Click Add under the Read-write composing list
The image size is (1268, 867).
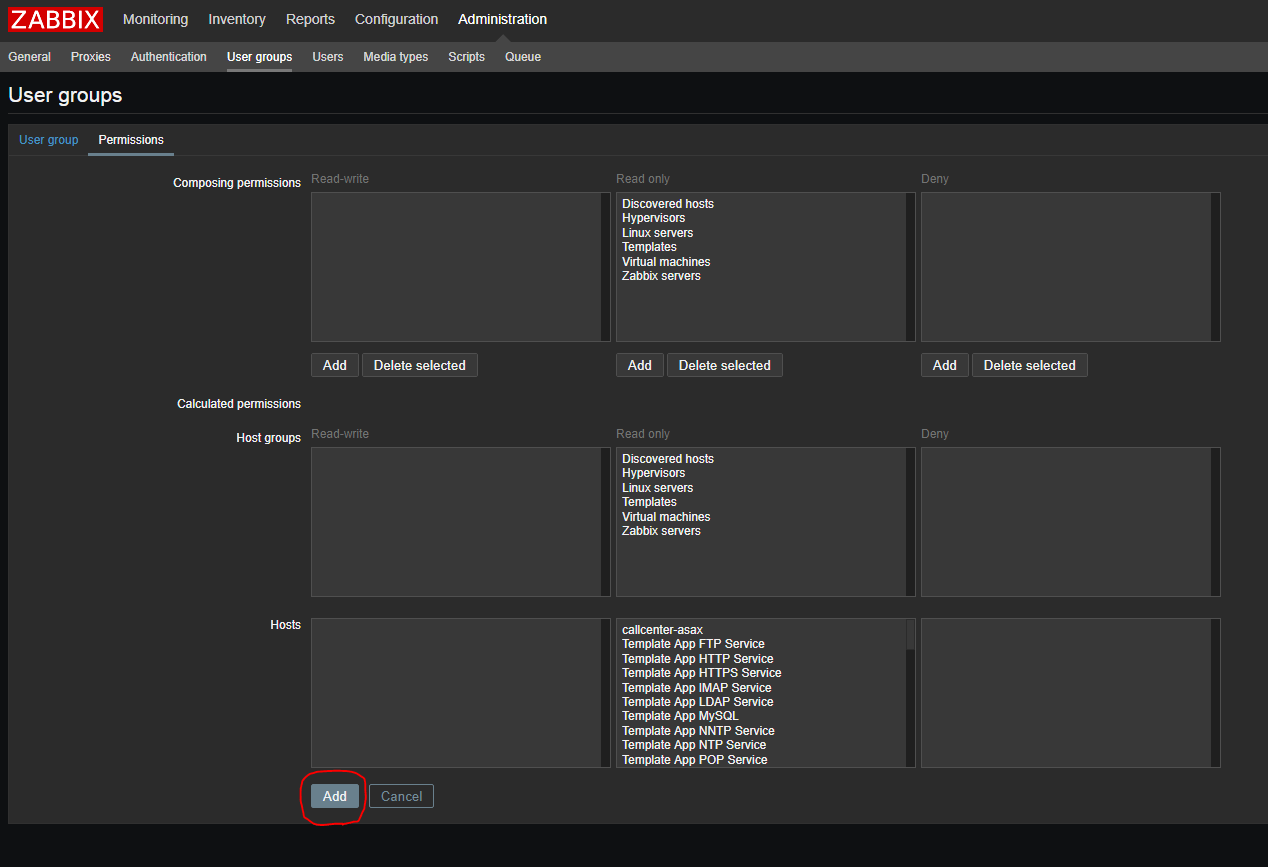click(334, 365)
